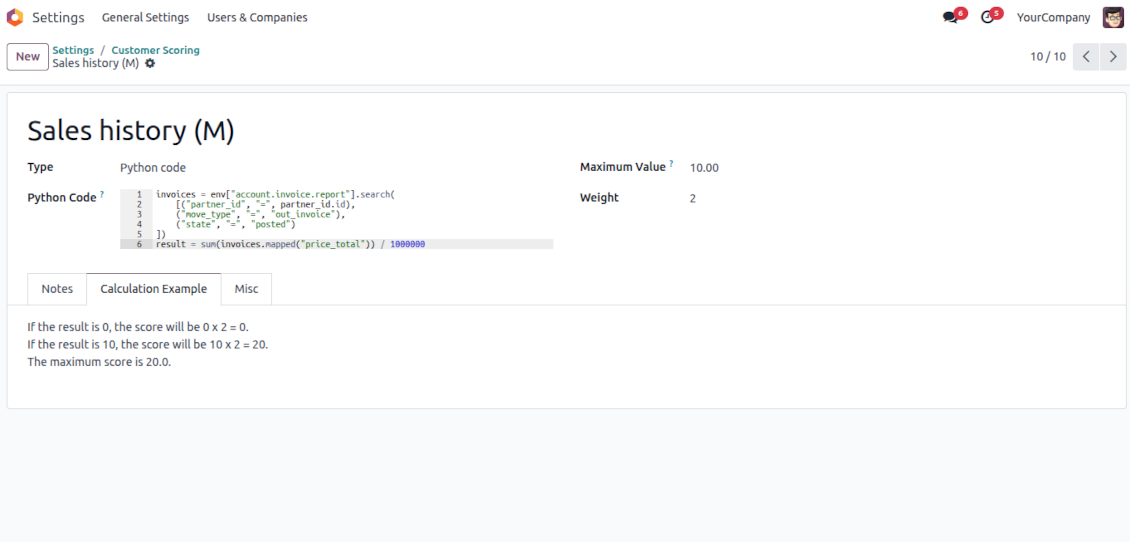Edit the Maximum Value 10.00 field
Image resolution: width=1130 pixels, height=542 pixels.
coord(704,168)
